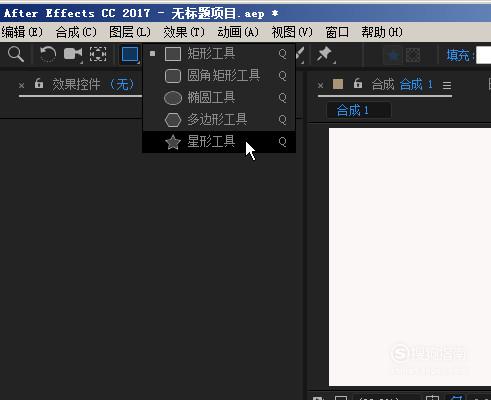Open the 合成(C) menu
491x400 pixels.
pyautogui.click(x=76, y=32)
